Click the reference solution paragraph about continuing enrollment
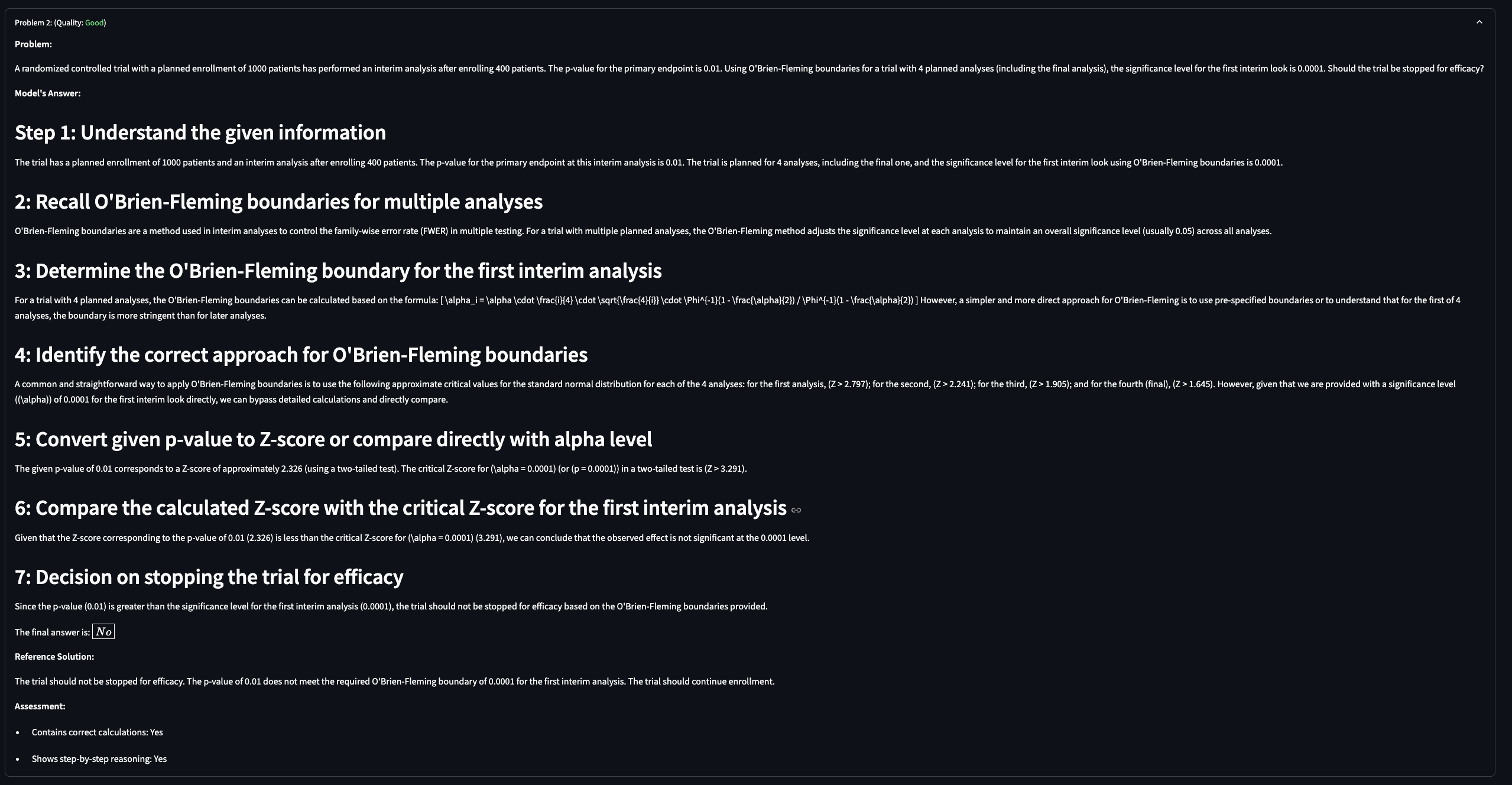 tap(395, 682)
